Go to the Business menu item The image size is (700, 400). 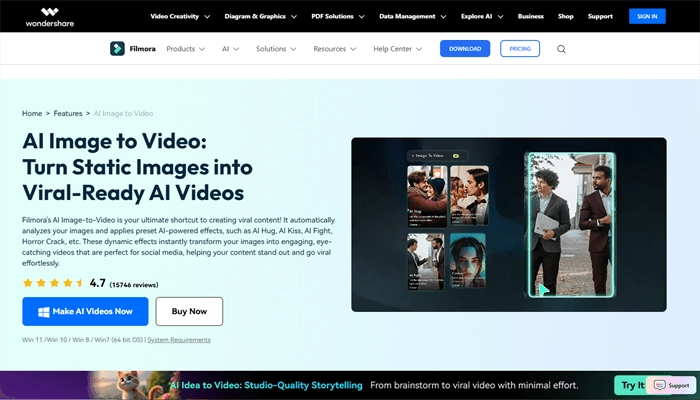tap(530, 17)
